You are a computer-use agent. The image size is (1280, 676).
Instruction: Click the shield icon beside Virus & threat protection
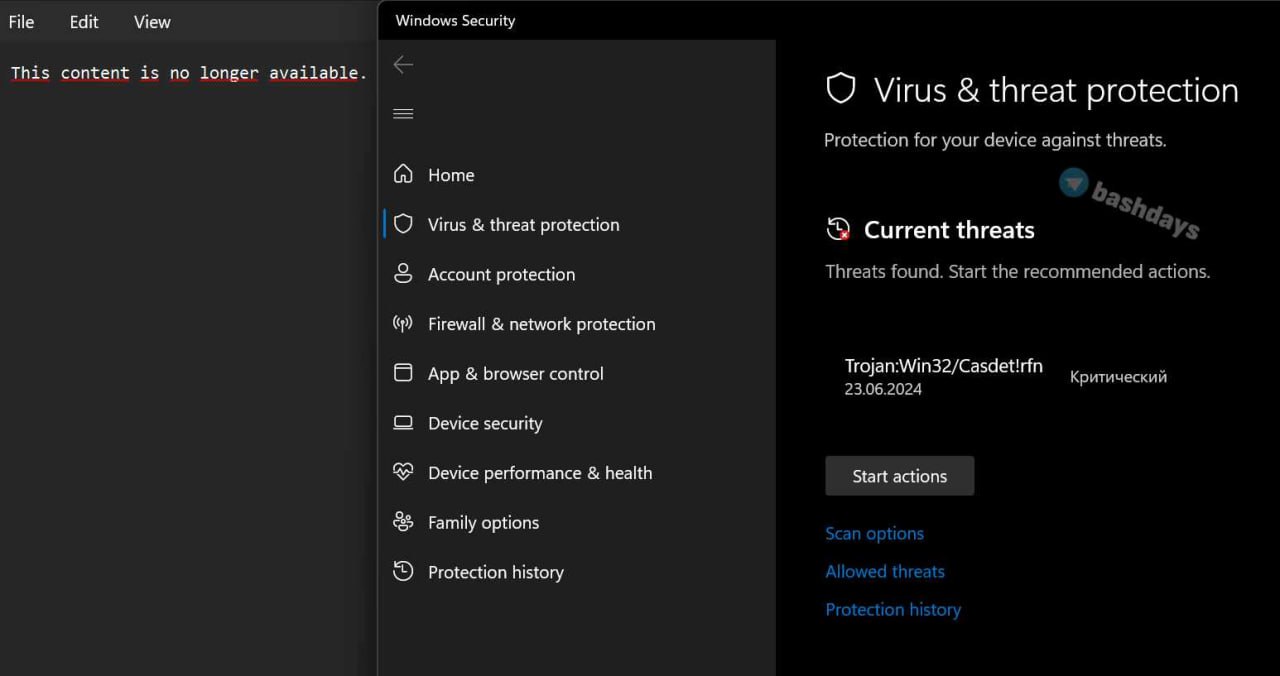click(403, 224)
